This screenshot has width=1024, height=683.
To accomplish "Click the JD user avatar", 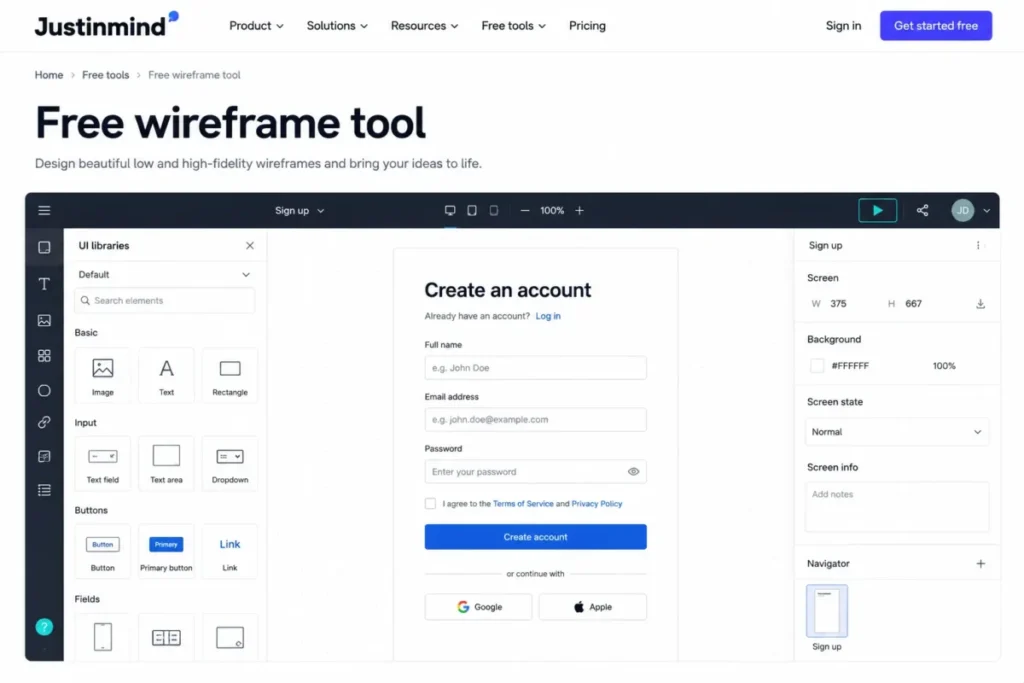I will point(963,210).
